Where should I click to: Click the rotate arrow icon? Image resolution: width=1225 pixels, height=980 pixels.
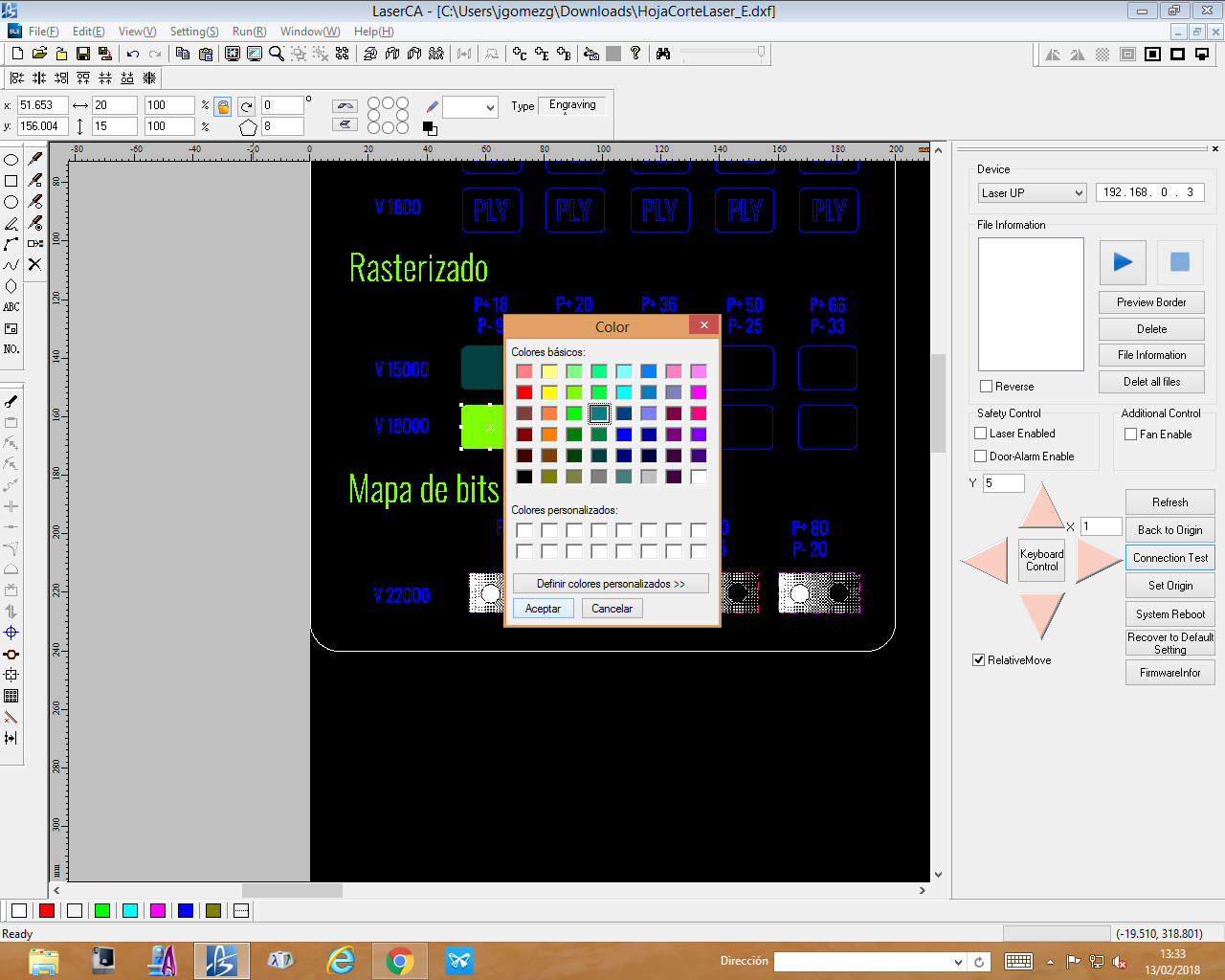pos(247,106)
